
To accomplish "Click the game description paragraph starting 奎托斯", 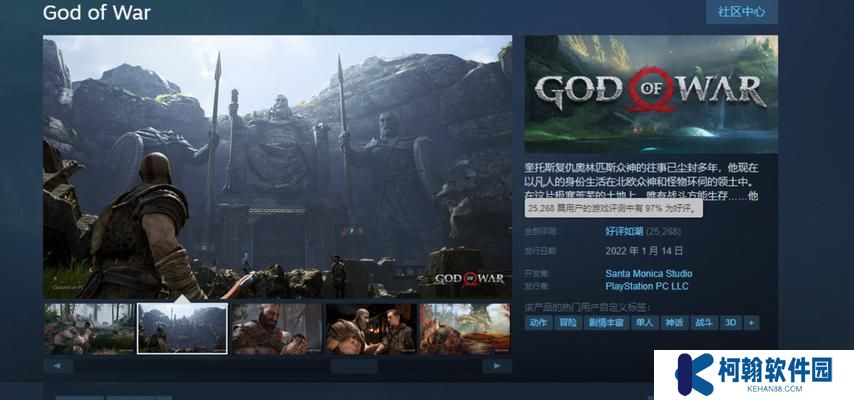I will coord(642,181).
